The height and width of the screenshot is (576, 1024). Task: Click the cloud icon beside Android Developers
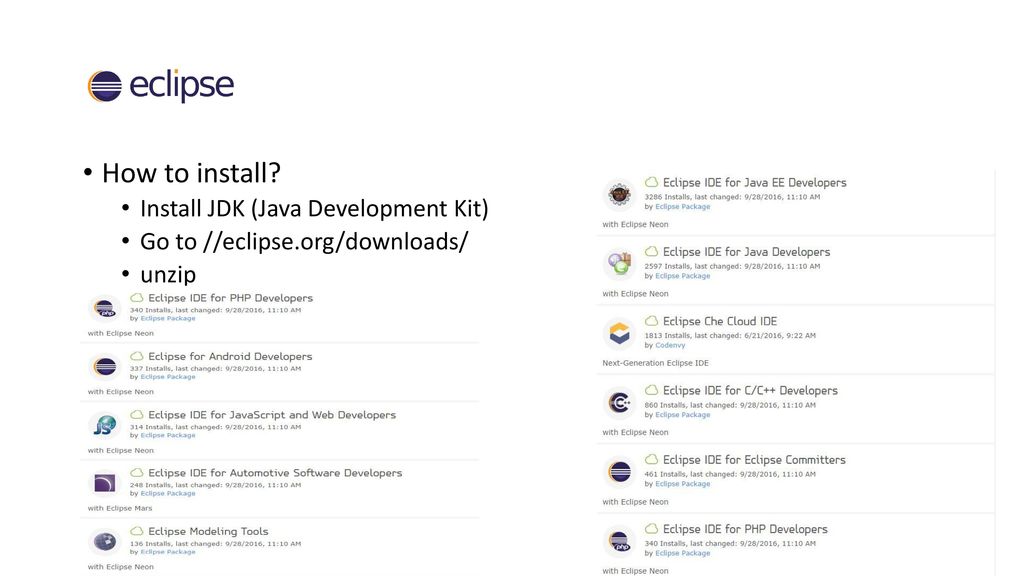tap(136, 356)
